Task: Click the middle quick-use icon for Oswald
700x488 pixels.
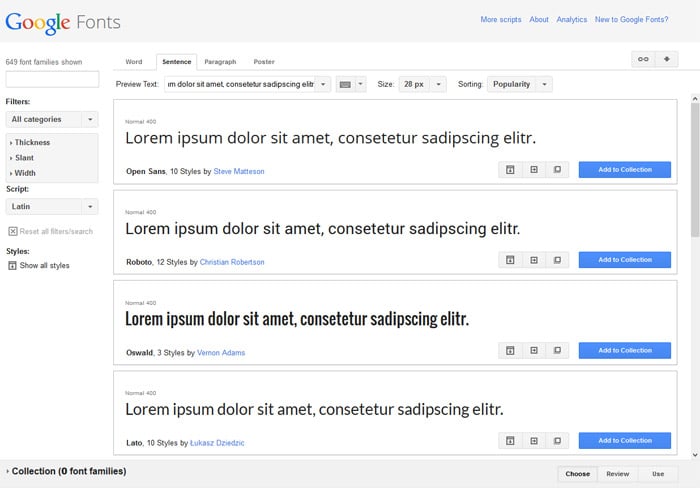Action: pos(534,351)
